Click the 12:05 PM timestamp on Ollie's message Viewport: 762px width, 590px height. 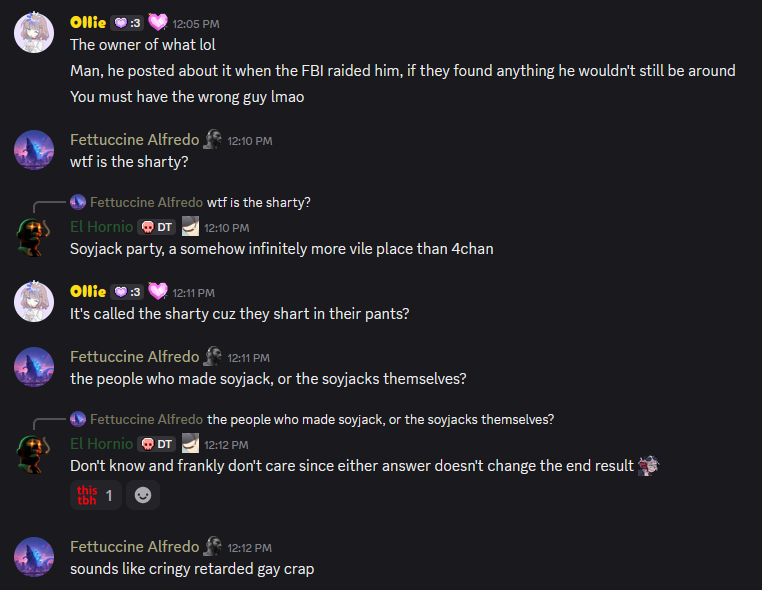(196, 23)
